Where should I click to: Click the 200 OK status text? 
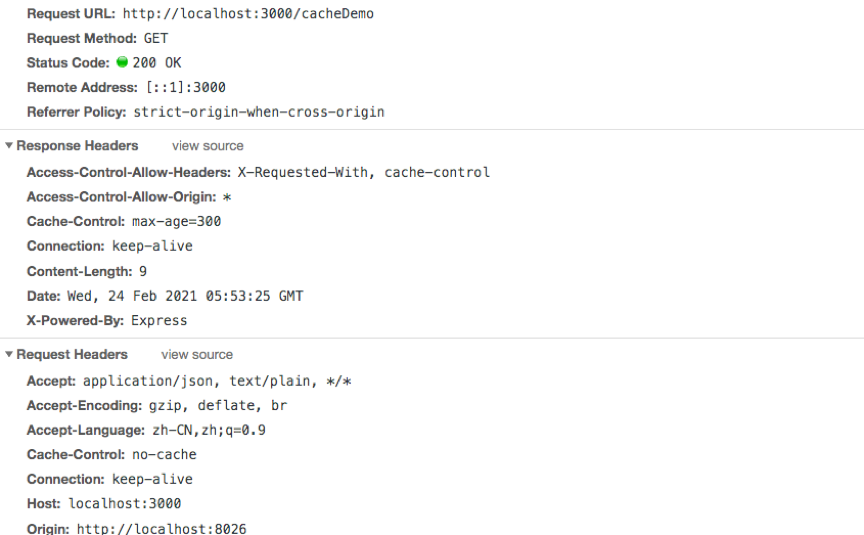157,63
